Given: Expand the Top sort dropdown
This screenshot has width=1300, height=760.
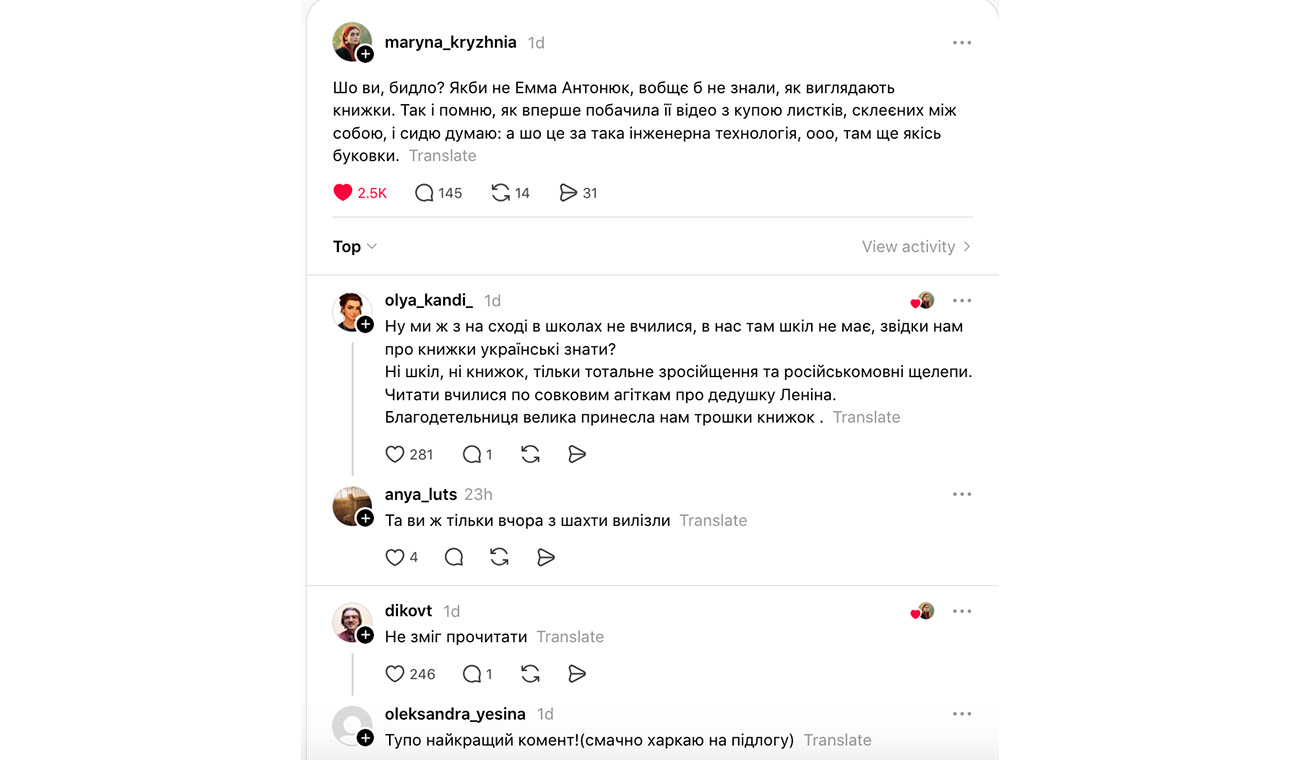Looking at the screenshot, I should pyautogui.click(x=355, y=247).
